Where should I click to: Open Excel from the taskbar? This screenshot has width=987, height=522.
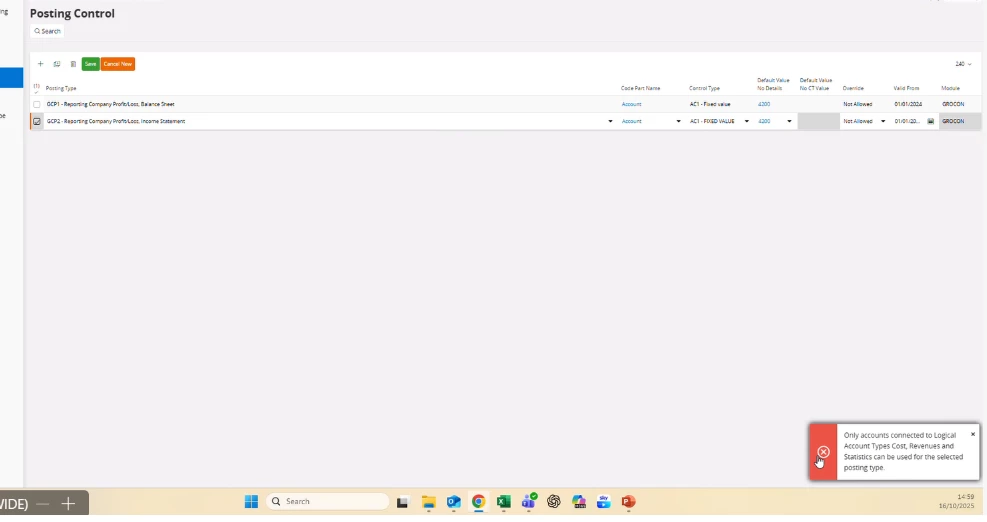click(x=504, y=502)
